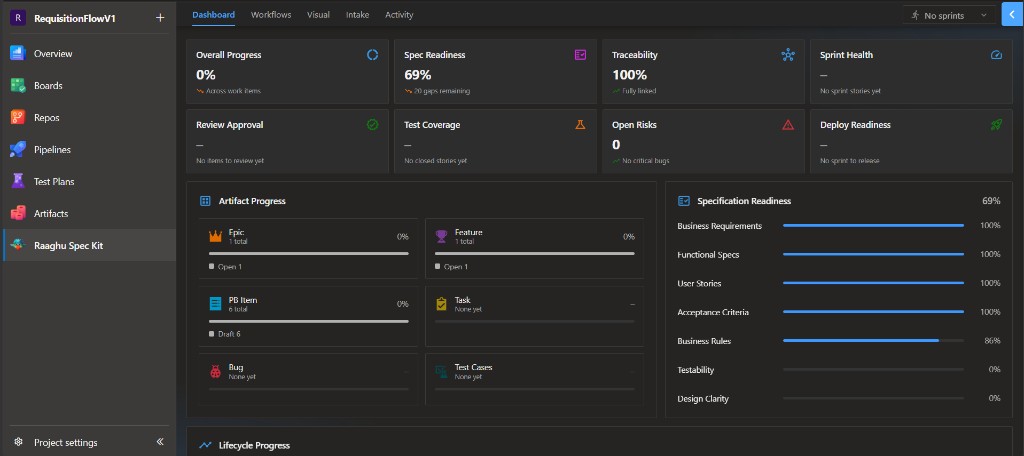Viewport: 1024px width, 456px height.
Task: Click the Feature trophy icon
Action: pos(441,236)
